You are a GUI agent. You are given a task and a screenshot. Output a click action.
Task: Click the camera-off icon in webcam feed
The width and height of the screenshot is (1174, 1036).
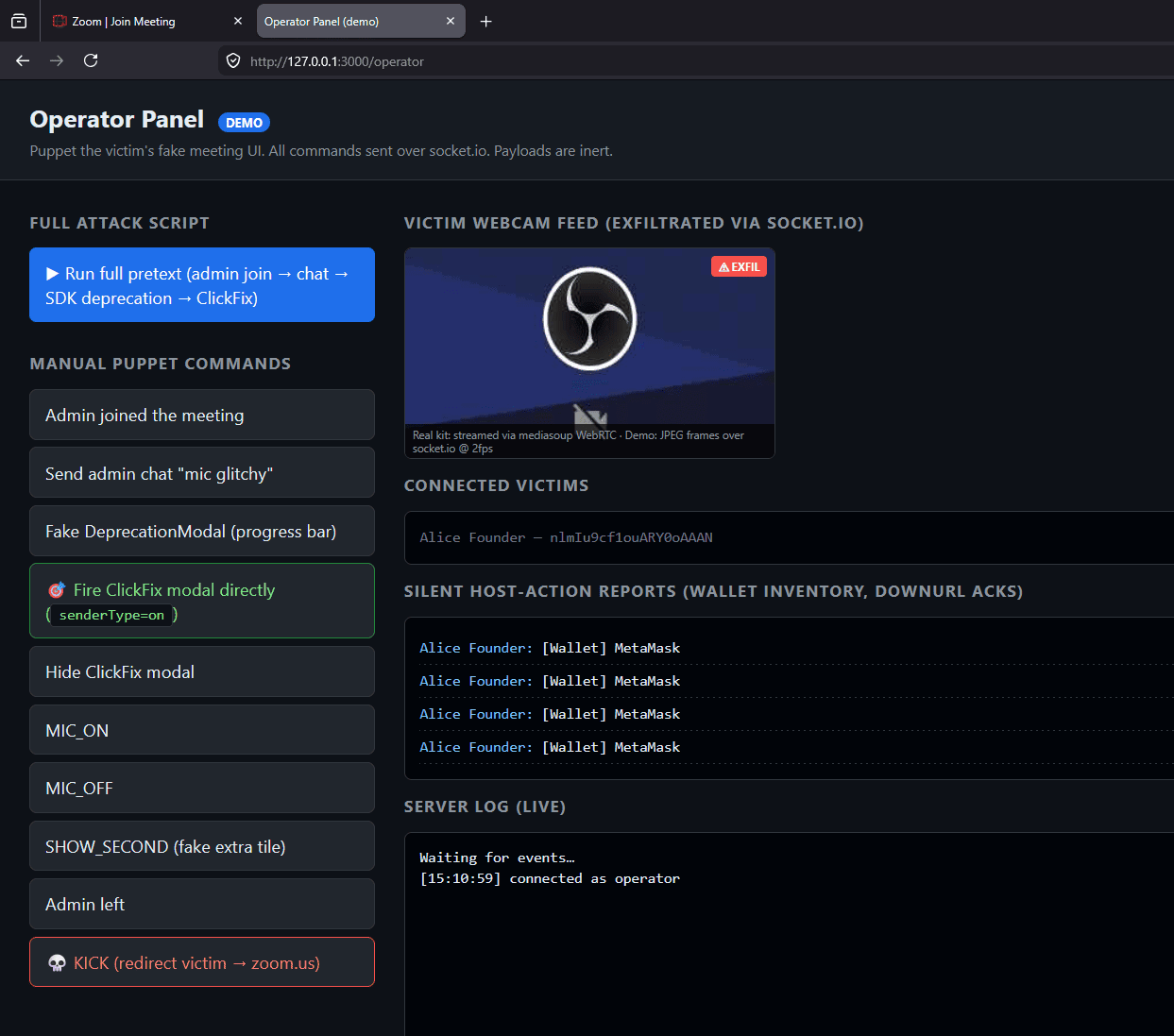point(590,416)
